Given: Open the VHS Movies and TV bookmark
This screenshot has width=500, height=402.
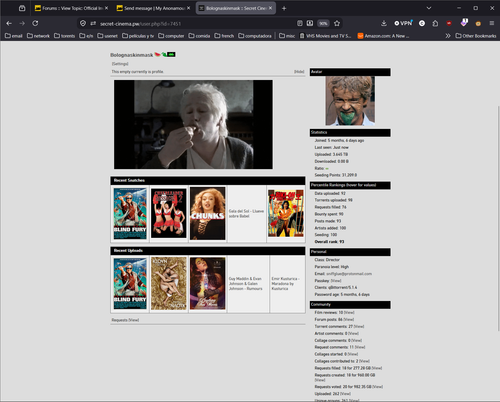Looking at the screenshot, I should (x=325, y=36).
